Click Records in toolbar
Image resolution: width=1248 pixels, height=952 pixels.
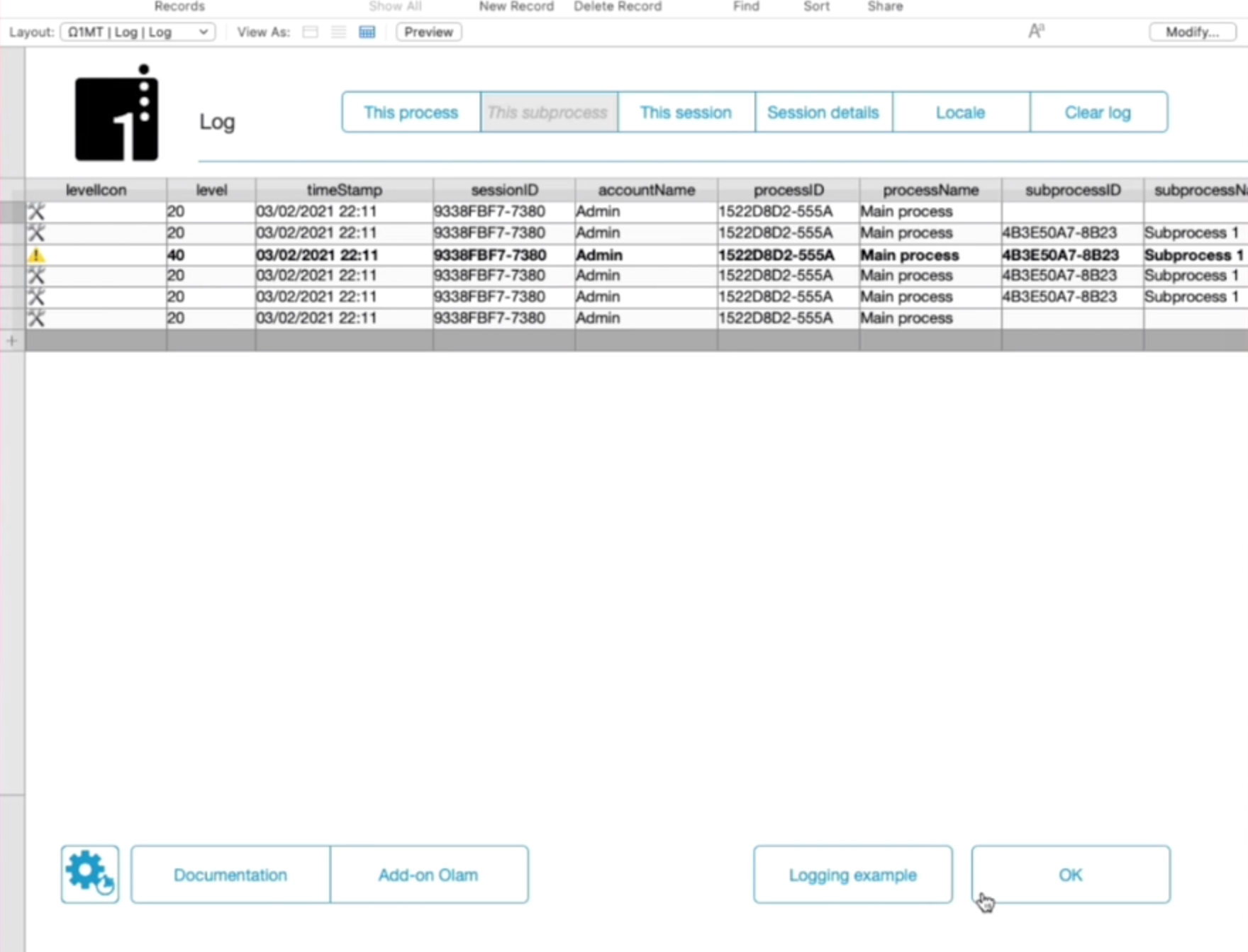[179, 6]
